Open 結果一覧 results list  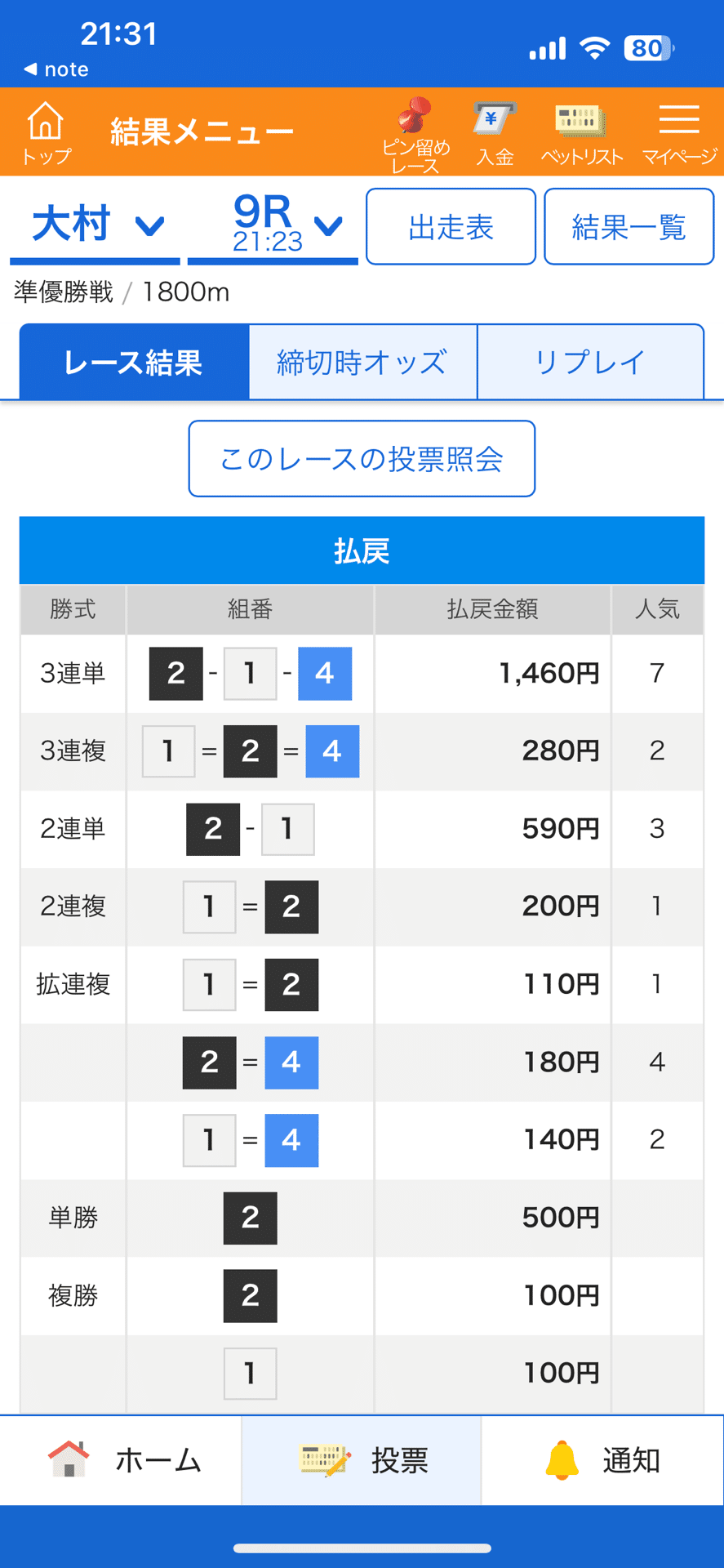[x=629, y=226]
